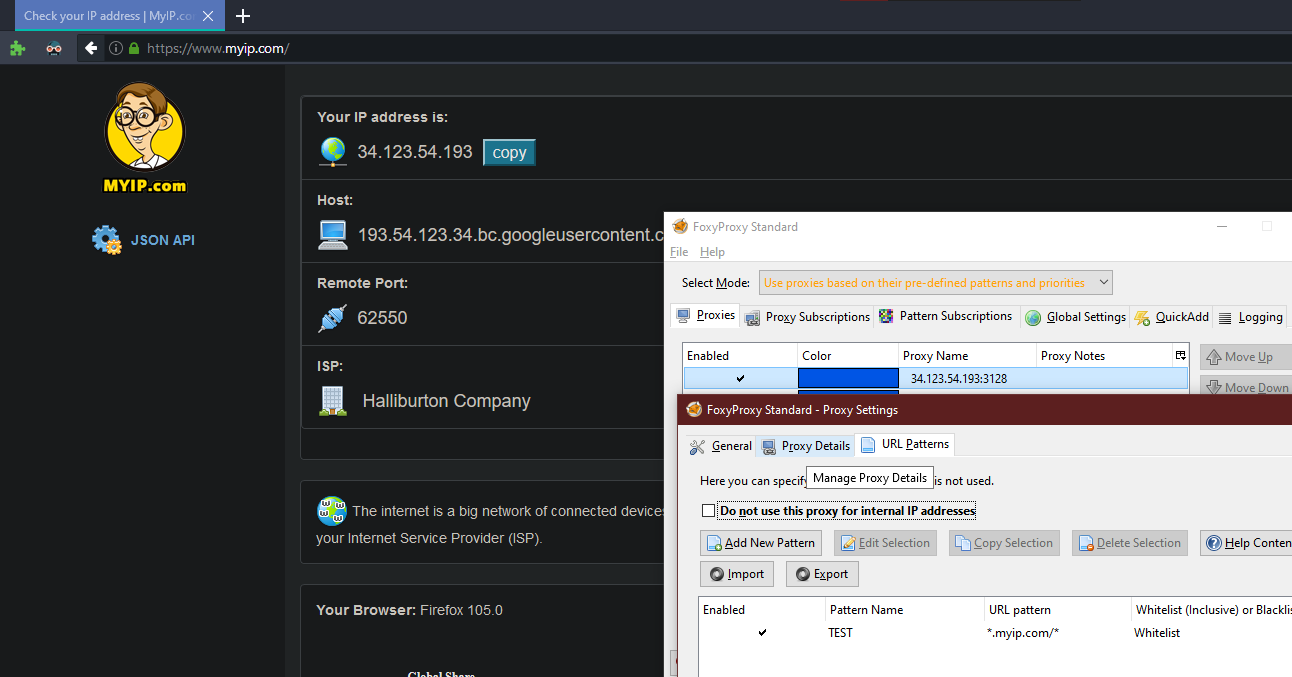The height and width of the screenshot is (677, 1292).
Task: Click the Move Down button
Action: coord(1246,387)
